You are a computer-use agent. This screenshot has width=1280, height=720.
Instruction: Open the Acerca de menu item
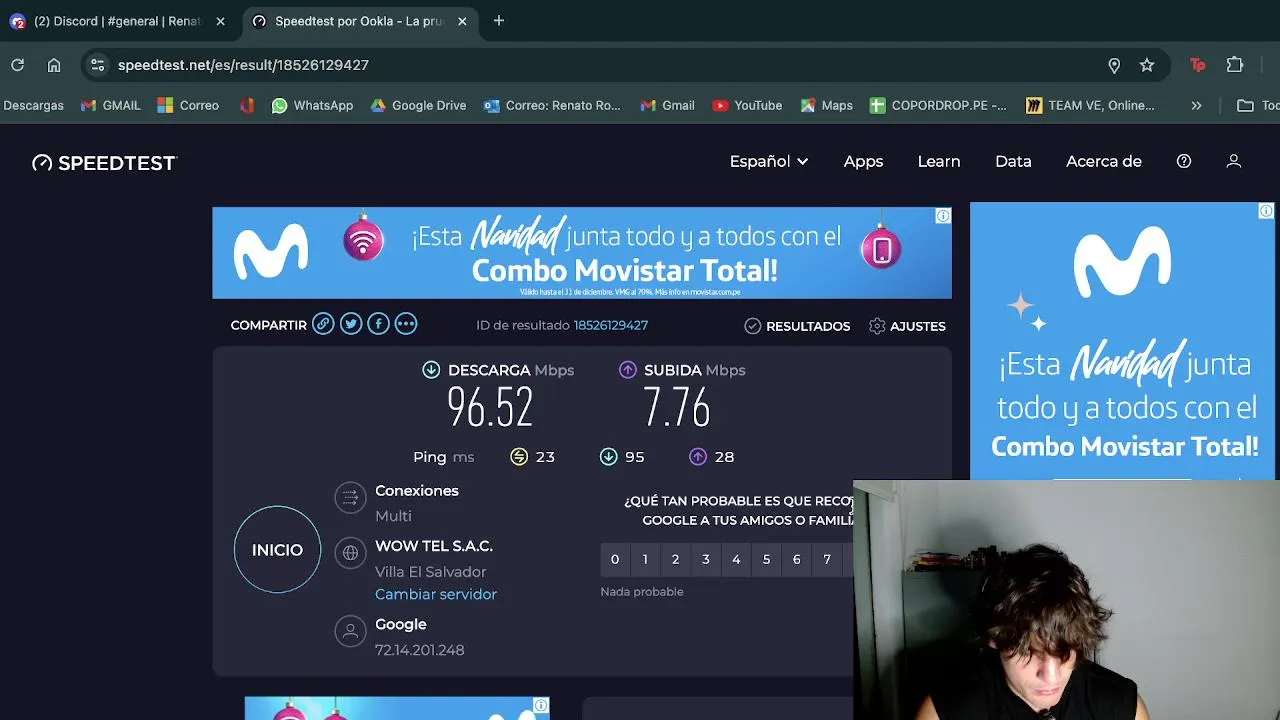tap(1104, 161)
